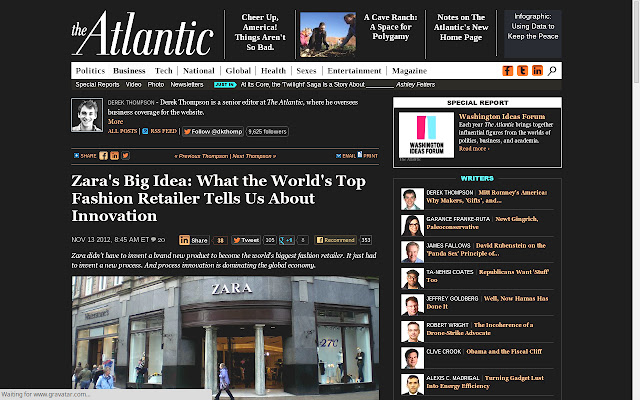The height and width of the screenshot is (400, 640).
Task: Click the Cave Ranch story thumbnail
Action: pyautogui.click(x=328, y=34)
